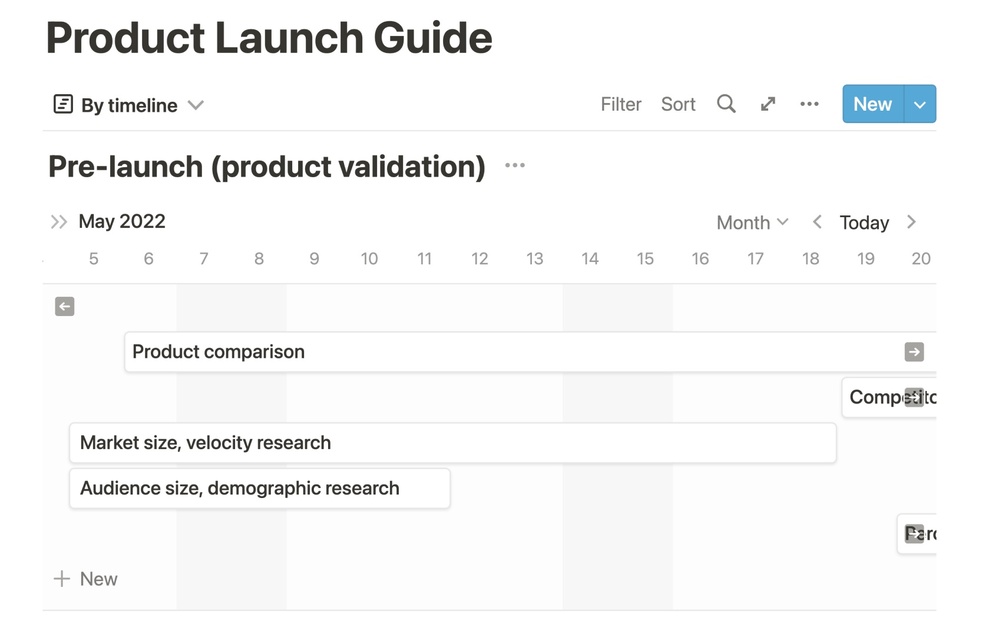1005x624 pixels.
Task: Open Pre-launch group options dots
Action: point(515,166)
